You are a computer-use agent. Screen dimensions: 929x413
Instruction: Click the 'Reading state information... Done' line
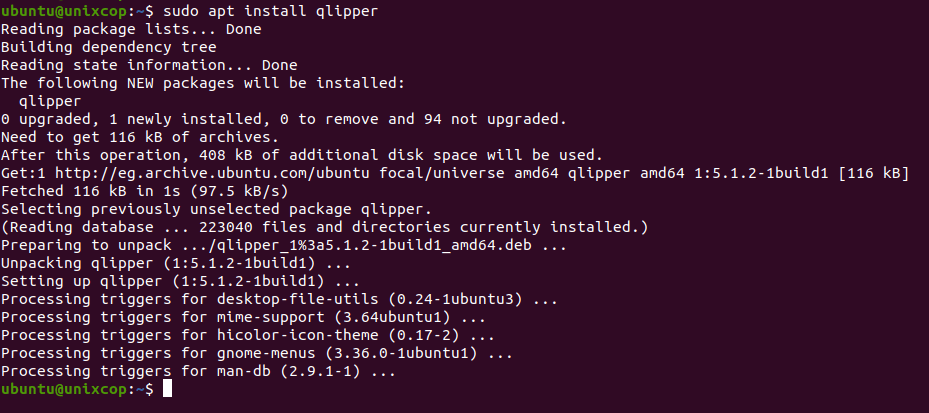point(149,65)
